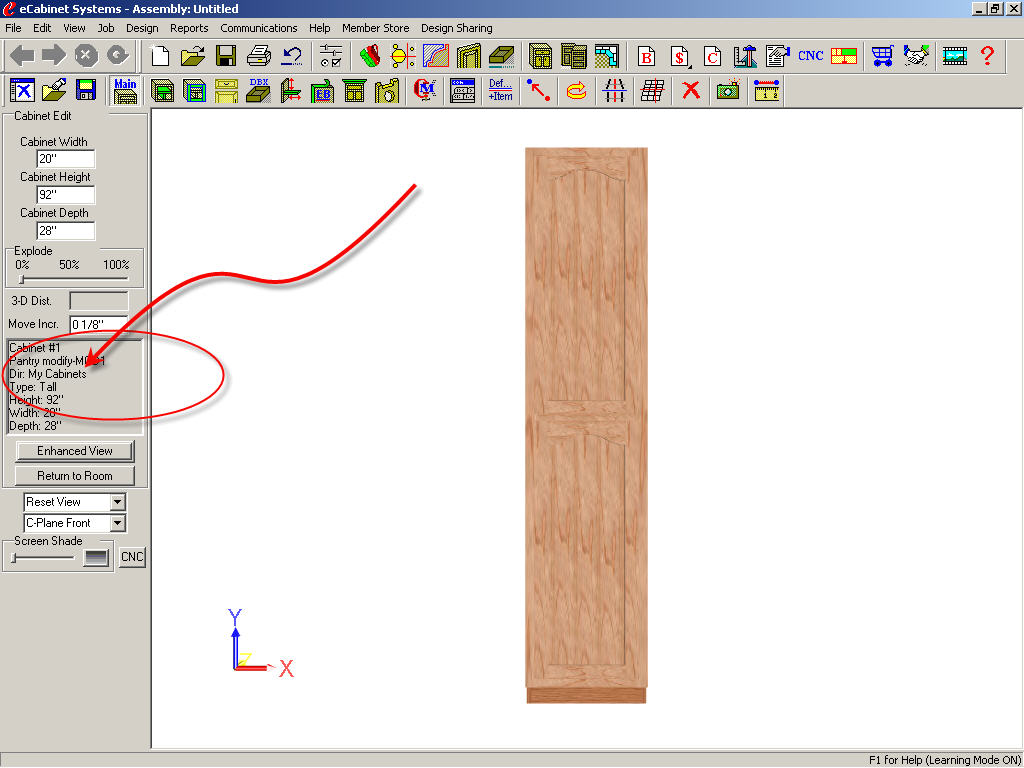Click the pantry cabinet in the viewport
Screen dimensions: 1024x768
(586, 425)
